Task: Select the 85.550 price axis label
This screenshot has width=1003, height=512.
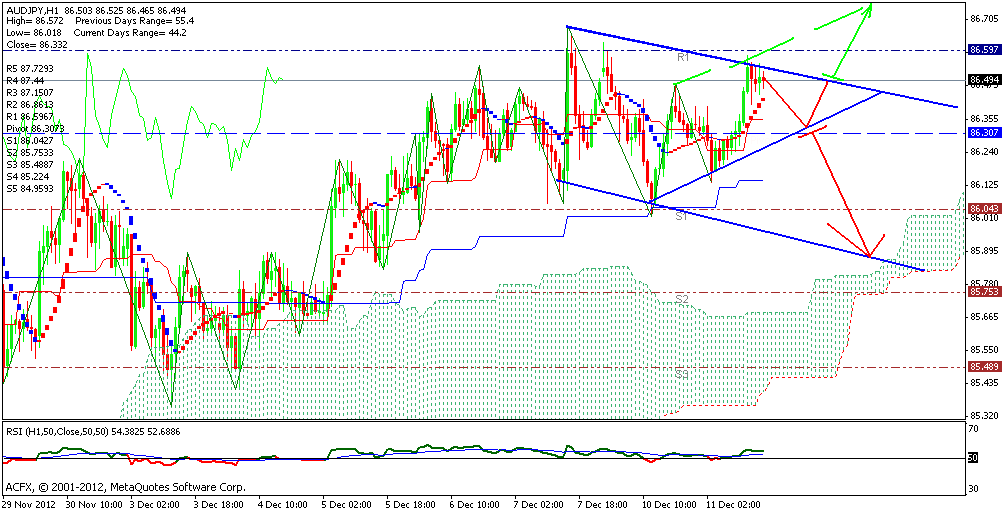Action: [984, 350]
